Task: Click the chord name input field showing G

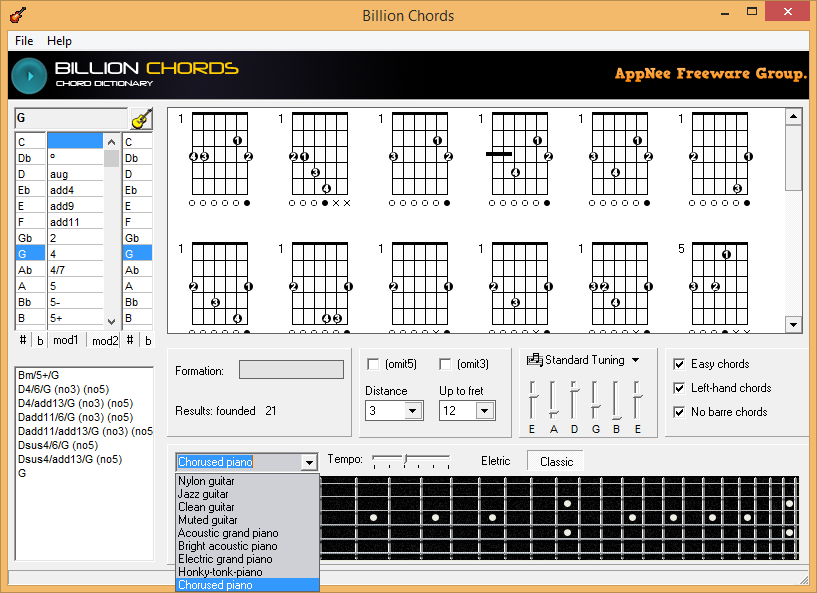Action: [71, 118]
